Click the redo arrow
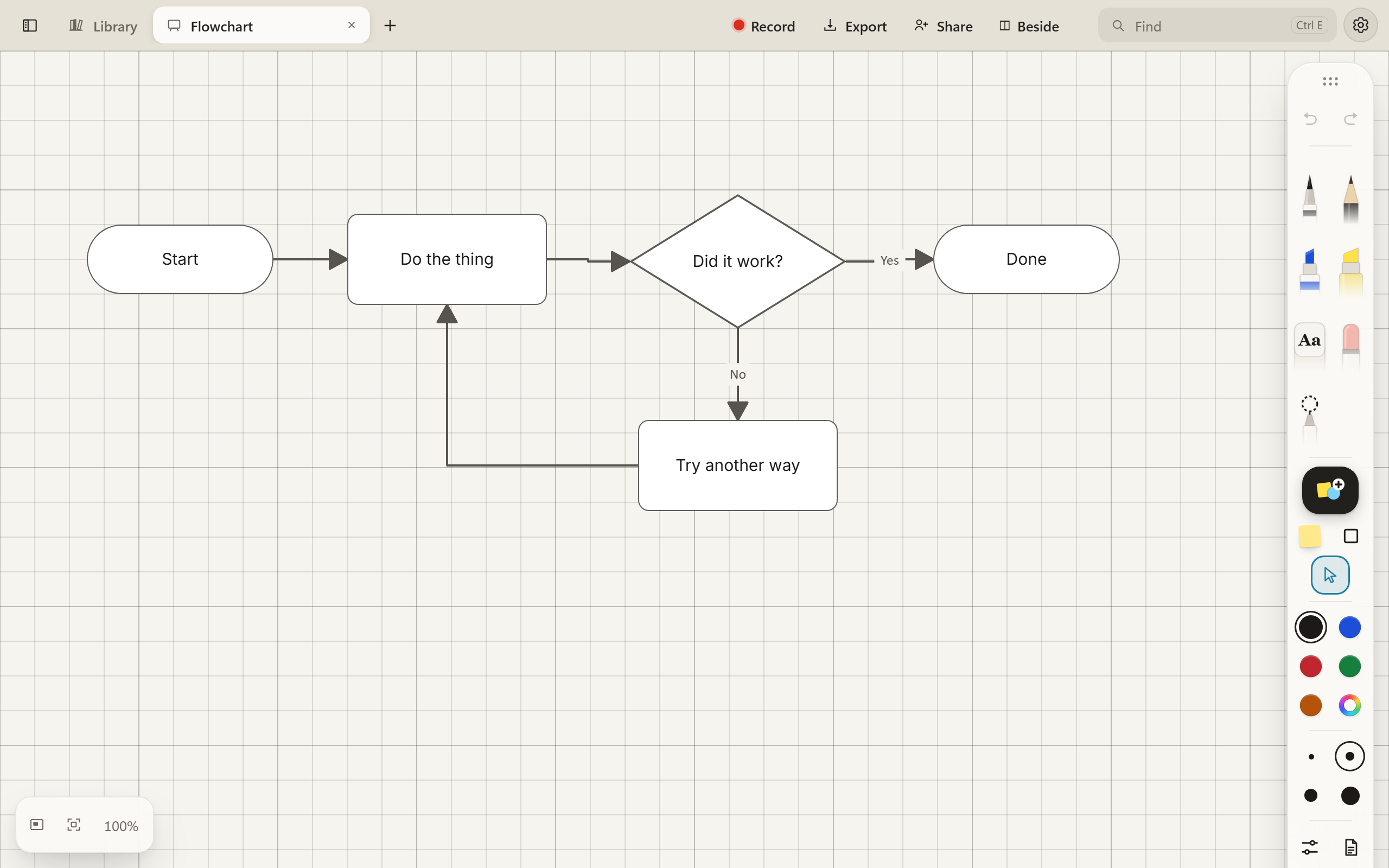 pyautogui.click(x=1350, y=119)
